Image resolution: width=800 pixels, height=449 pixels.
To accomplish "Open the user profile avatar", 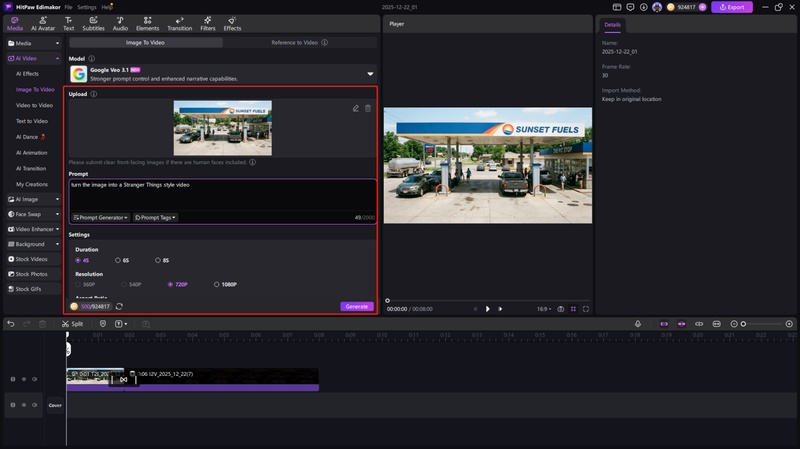I will [x=657, y=7].
